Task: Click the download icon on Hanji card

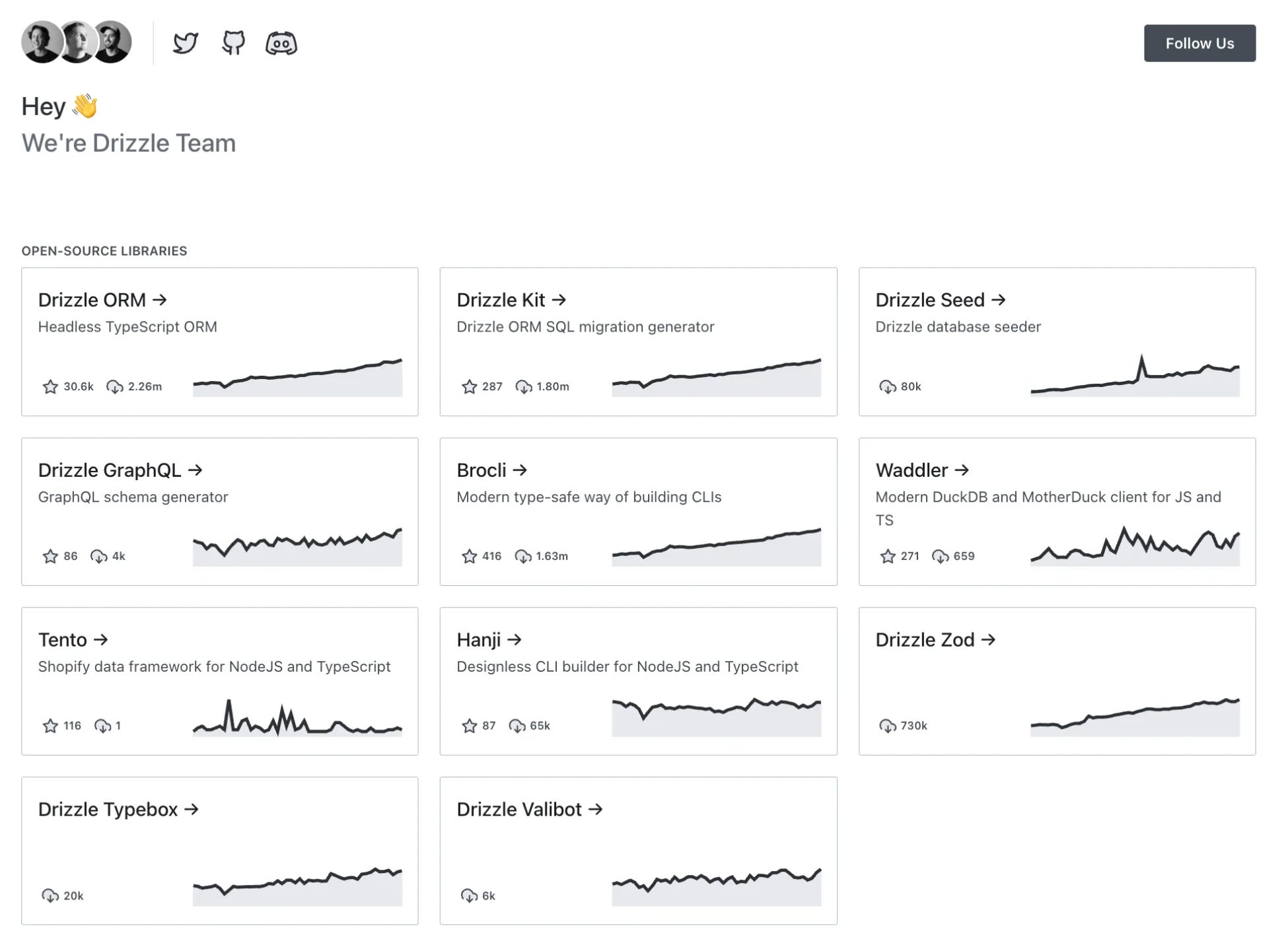Action: click(x=517, y=726)
